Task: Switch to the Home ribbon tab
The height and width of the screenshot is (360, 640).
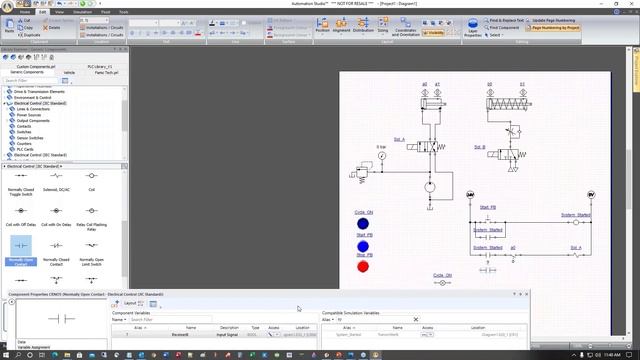Action: [x=25, y=12]
